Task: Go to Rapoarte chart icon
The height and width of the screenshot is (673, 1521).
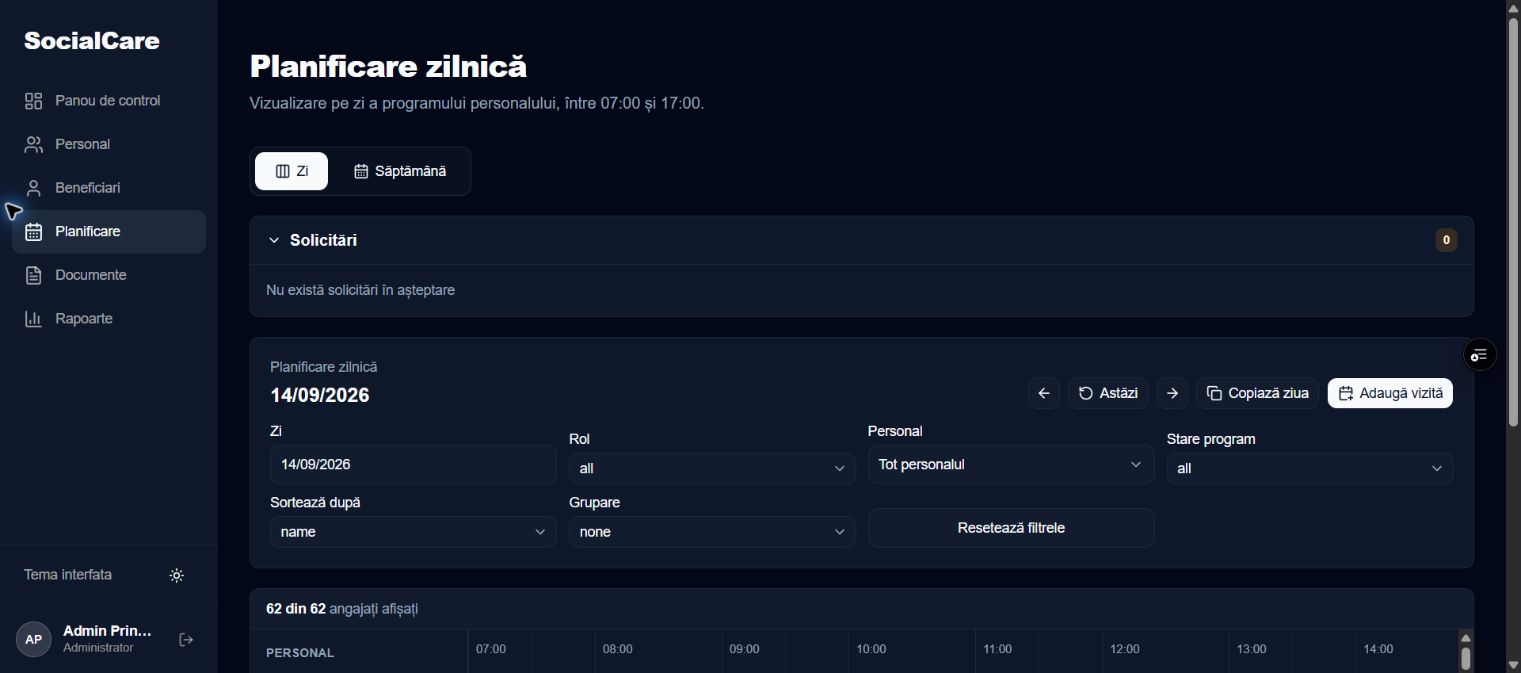Action: coord(34,319)
